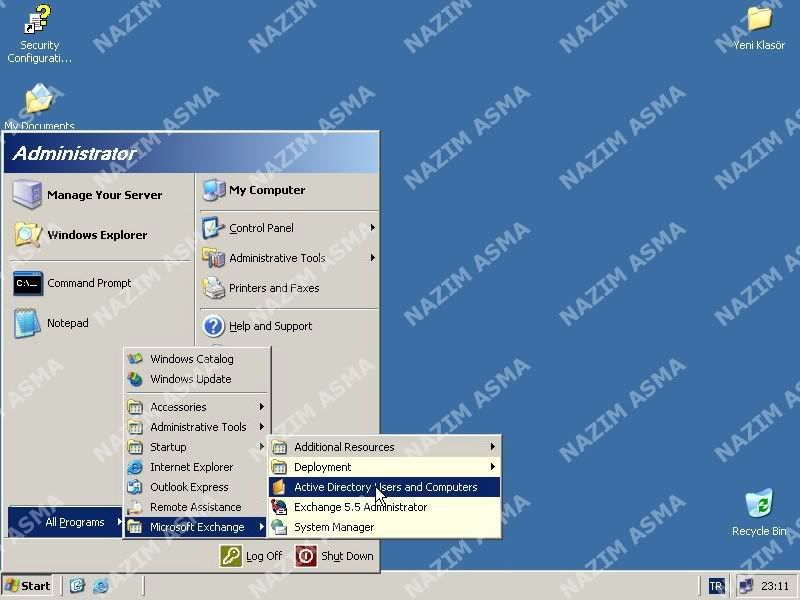Click the 23:11 taskbar clock
The height and width of the screenshot is (600, 800).
tap(775, 586)
